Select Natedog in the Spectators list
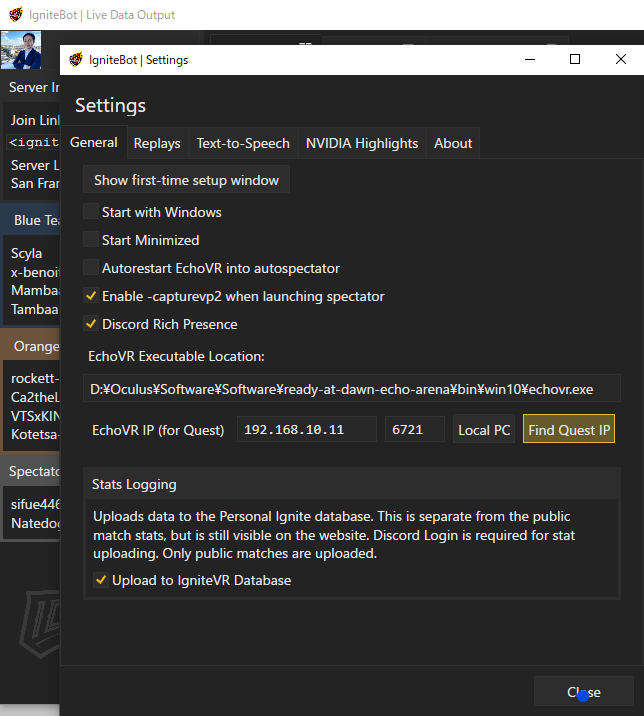The image size is (644, 716). tap(35, 523)
